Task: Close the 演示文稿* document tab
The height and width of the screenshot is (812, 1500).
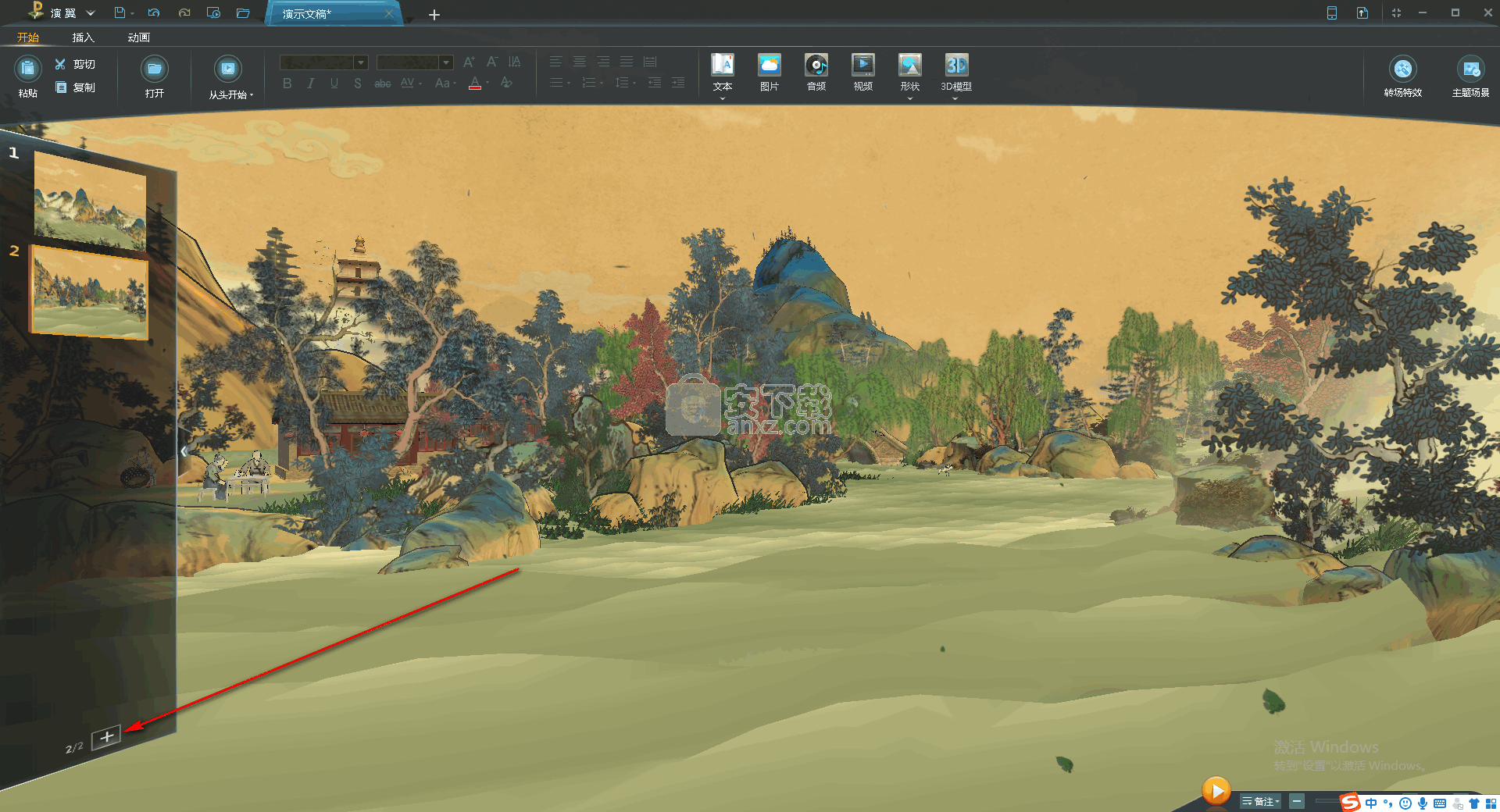Action: (x=388, y=13)
